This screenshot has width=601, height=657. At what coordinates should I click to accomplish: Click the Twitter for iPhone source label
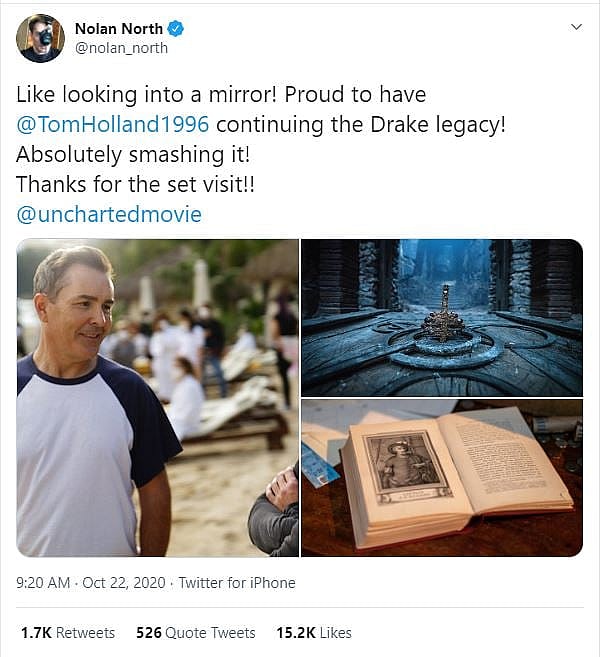coord(237,583)
